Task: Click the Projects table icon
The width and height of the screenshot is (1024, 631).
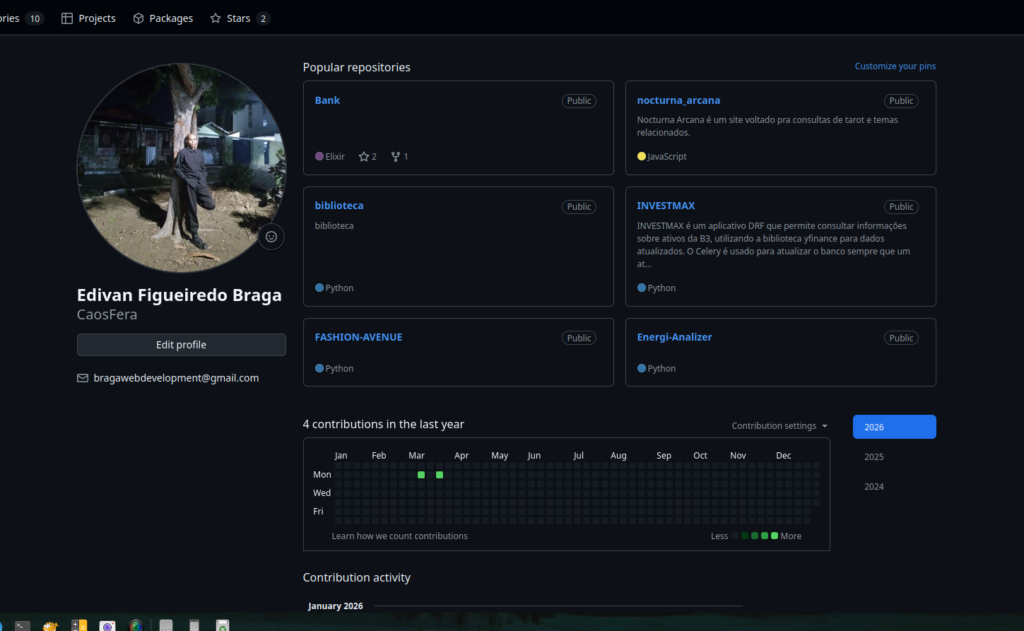Action: (x=67, y=18)
